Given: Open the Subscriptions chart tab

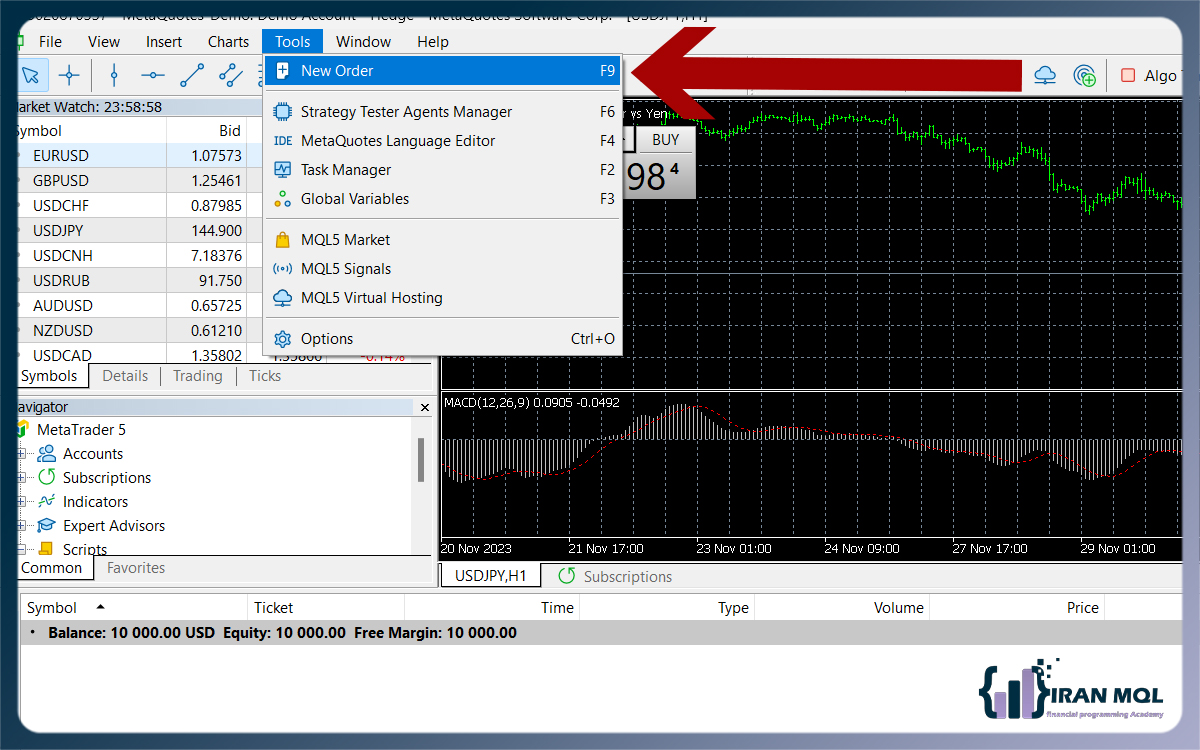Looking at the screenshot, I should (615, 577).
